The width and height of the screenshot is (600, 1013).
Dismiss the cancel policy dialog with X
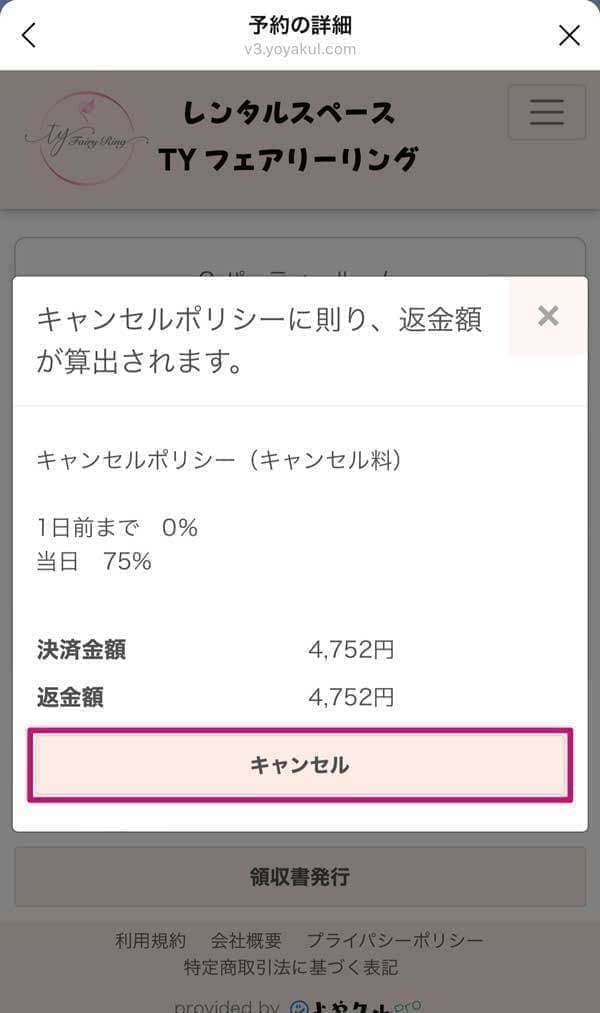pos(547,317)
